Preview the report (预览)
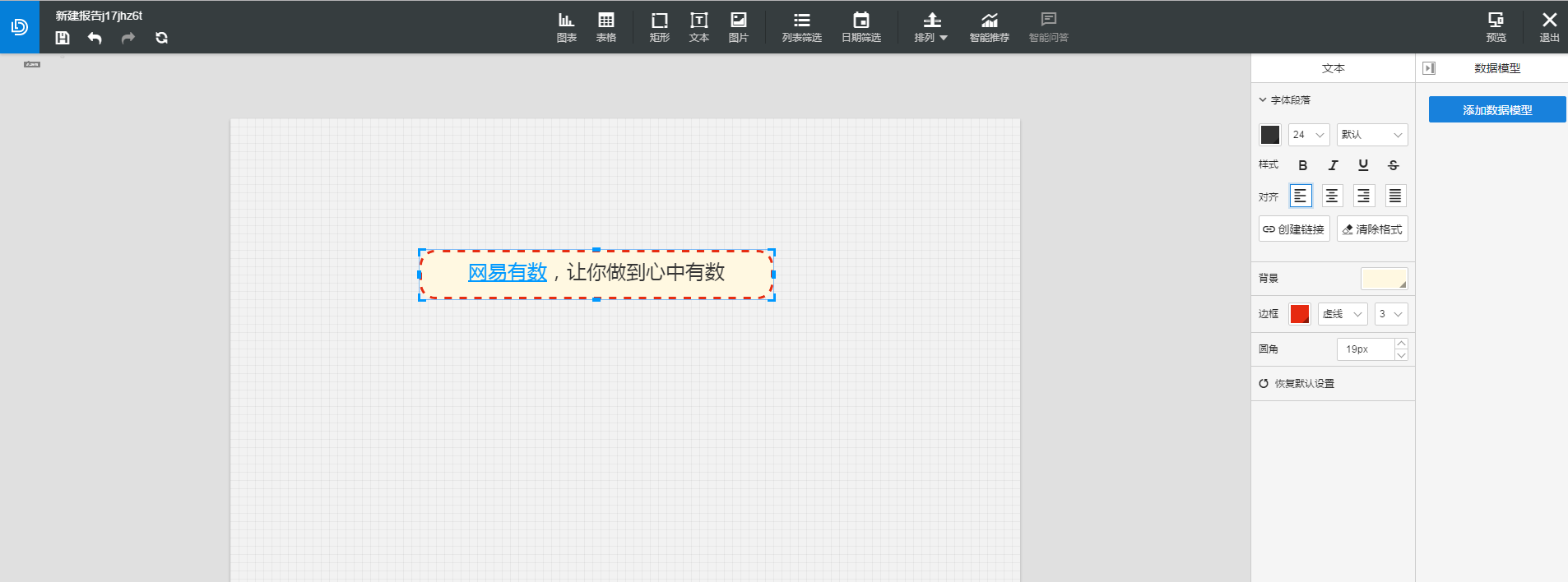The width and height of the screenshot is (1568, 582). point(1496,27)
